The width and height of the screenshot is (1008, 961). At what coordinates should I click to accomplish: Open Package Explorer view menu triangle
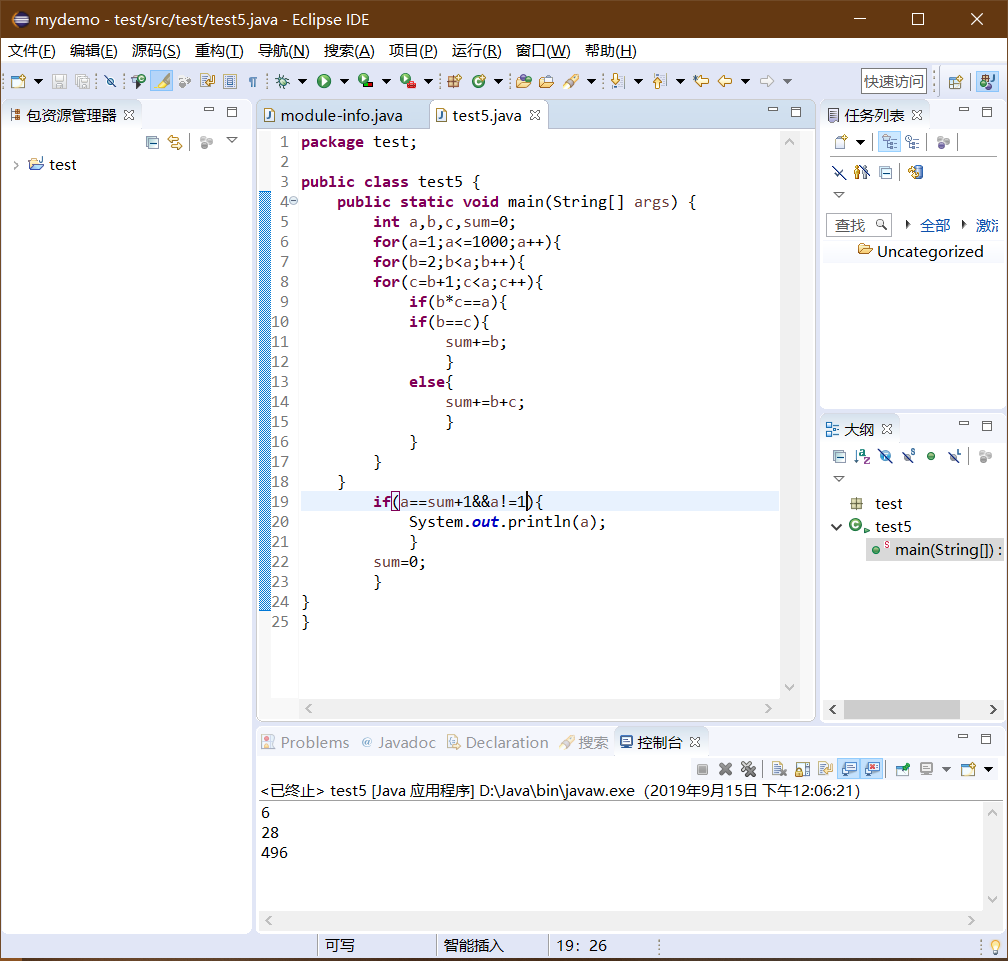[x=232, y=140]
